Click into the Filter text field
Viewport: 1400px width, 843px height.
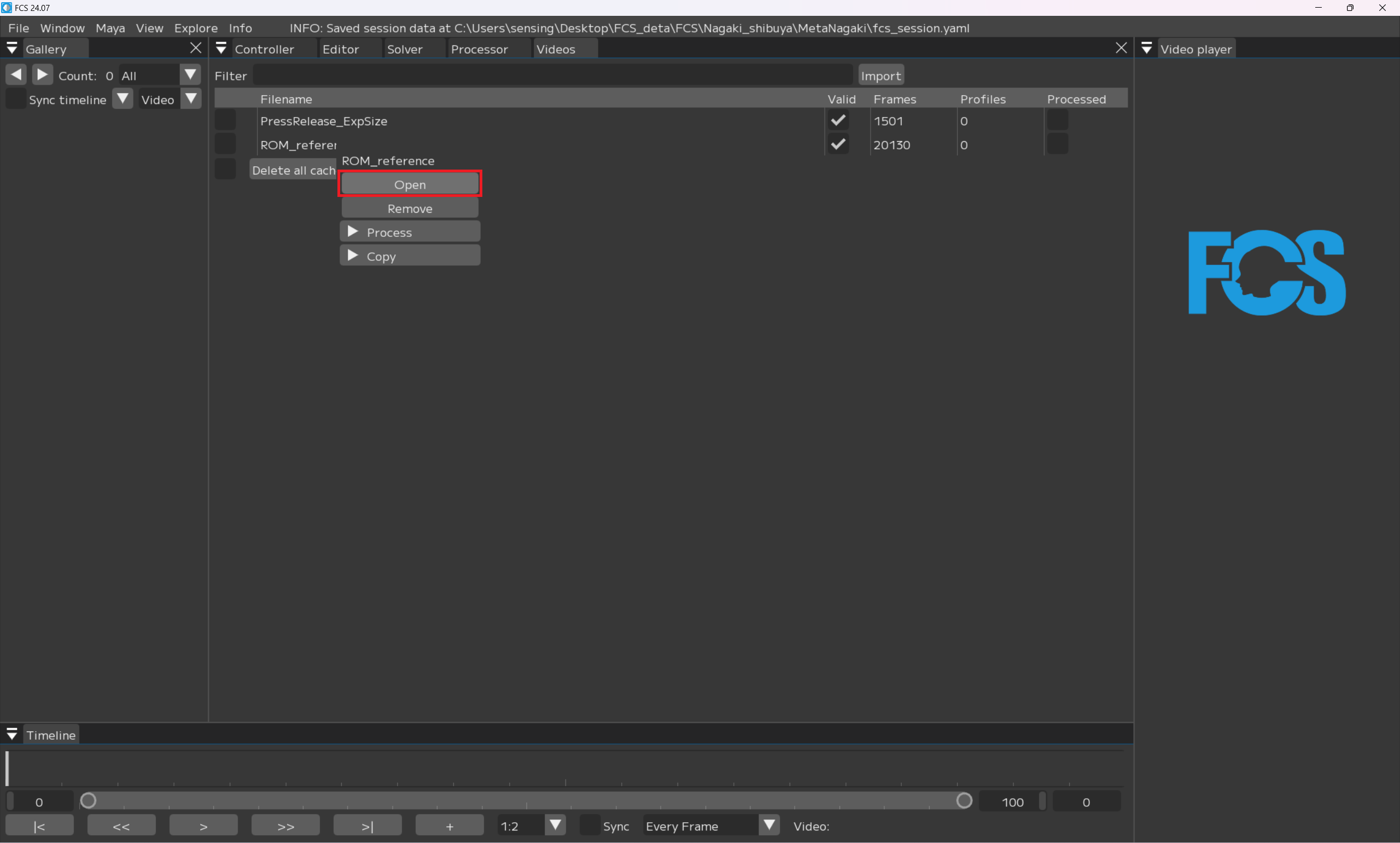coord(552,75)
